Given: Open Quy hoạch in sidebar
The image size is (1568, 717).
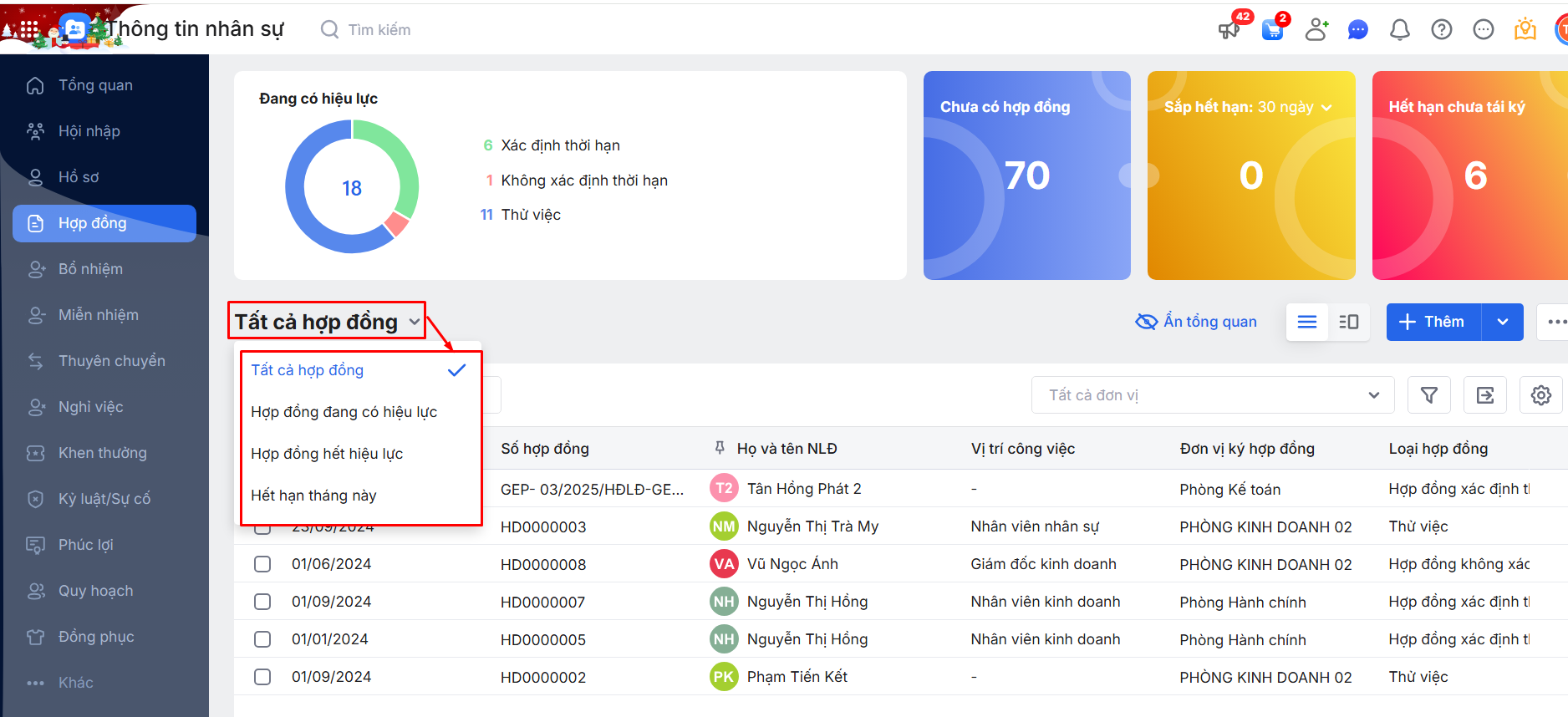Looking at the screenshot, I should pyautogui.click(x=104, y=591).
